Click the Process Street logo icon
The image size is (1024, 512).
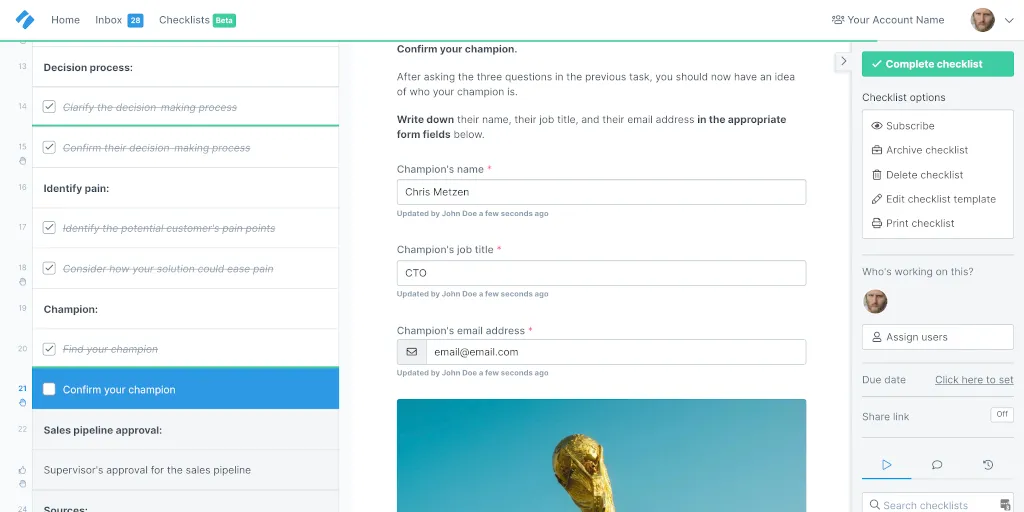[x=25, y=20]
